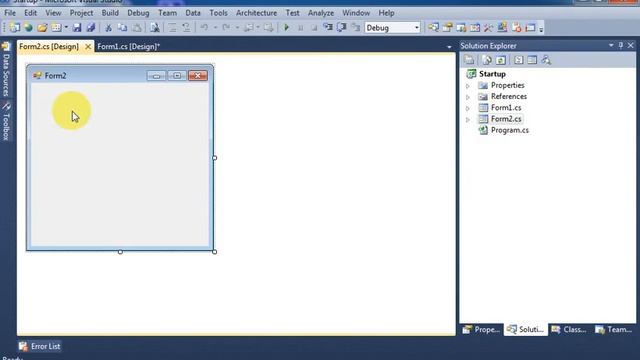The height and width of the screenshot is (360, 640).
Task: Click Properties icon in Solution Explorer toolbar
Action: tap(469, 60)
